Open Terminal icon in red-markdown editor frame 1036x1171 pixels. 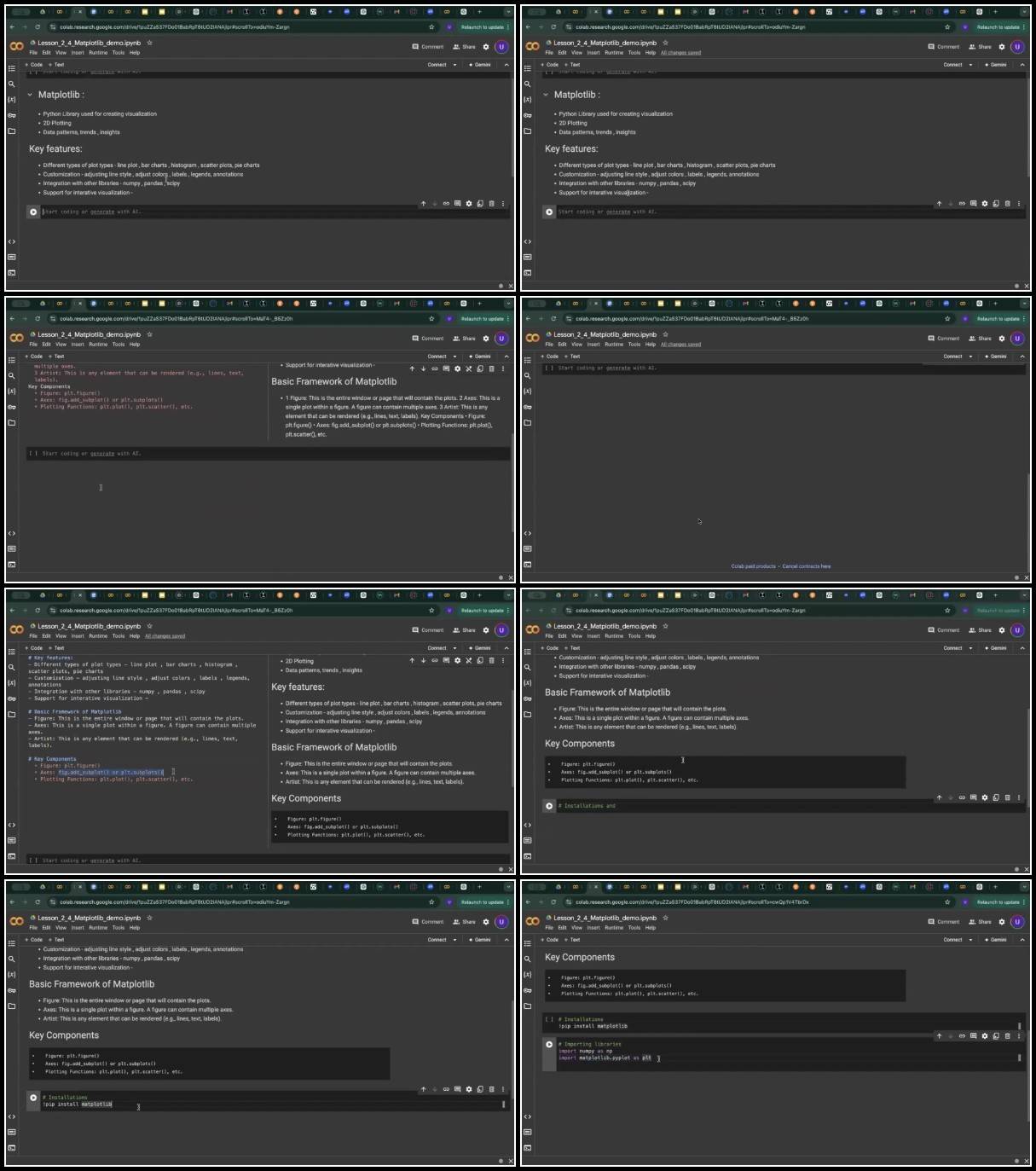pyautogui.click(x=12, y=565)
